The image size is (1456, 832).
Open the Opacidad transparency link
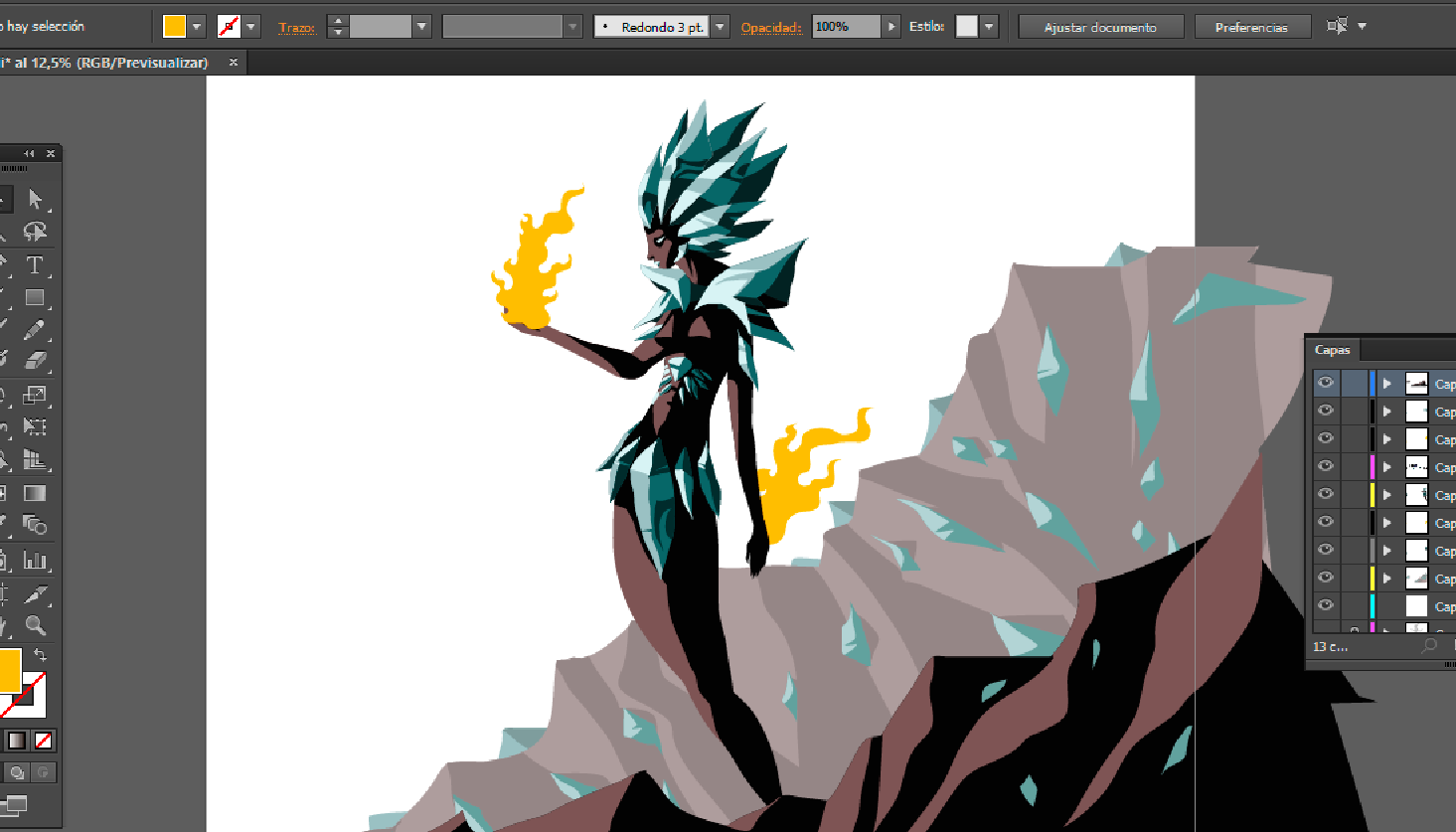(x=771, y=28)
